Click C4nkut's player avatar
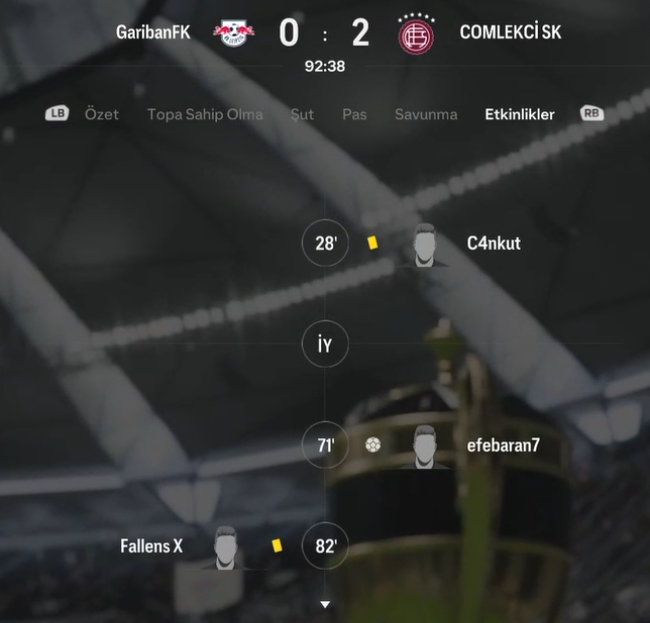This screenshot has width=650, height=623. (x=424, y=245)
